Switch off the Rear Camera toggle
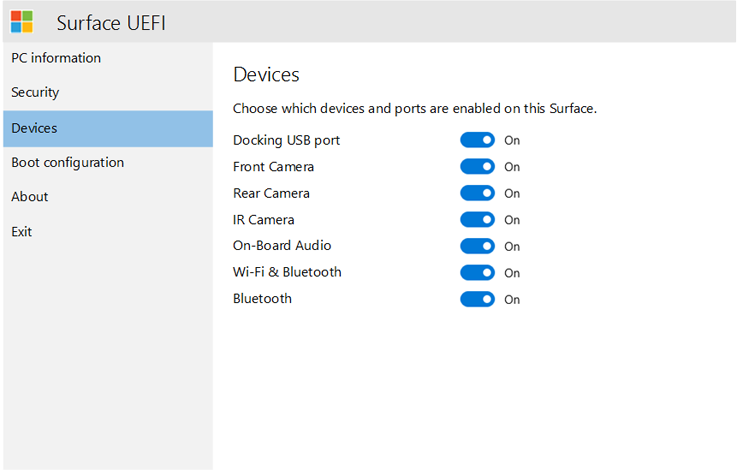 (477, 193)
